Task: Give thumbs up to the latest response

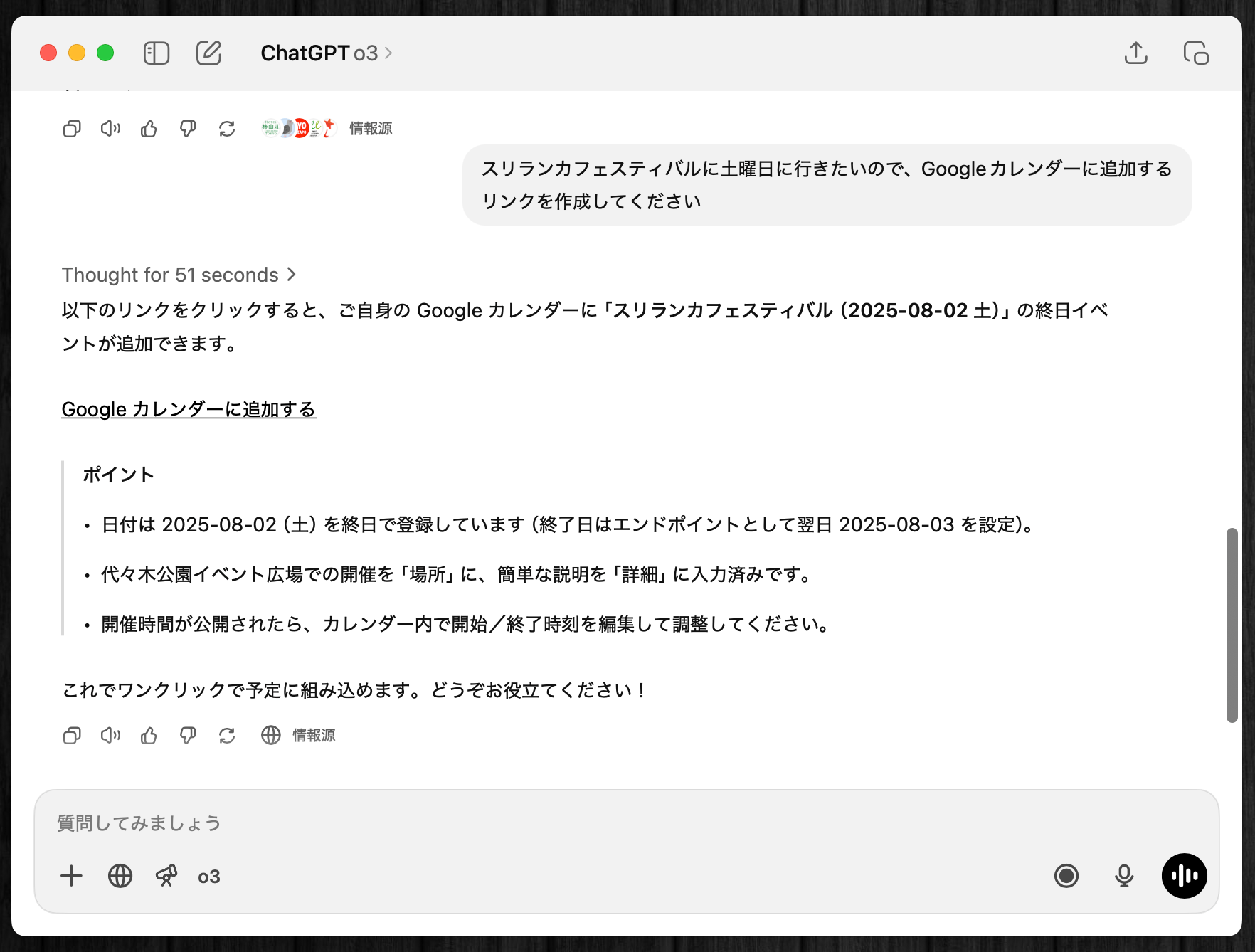Action: pos(149,735)
